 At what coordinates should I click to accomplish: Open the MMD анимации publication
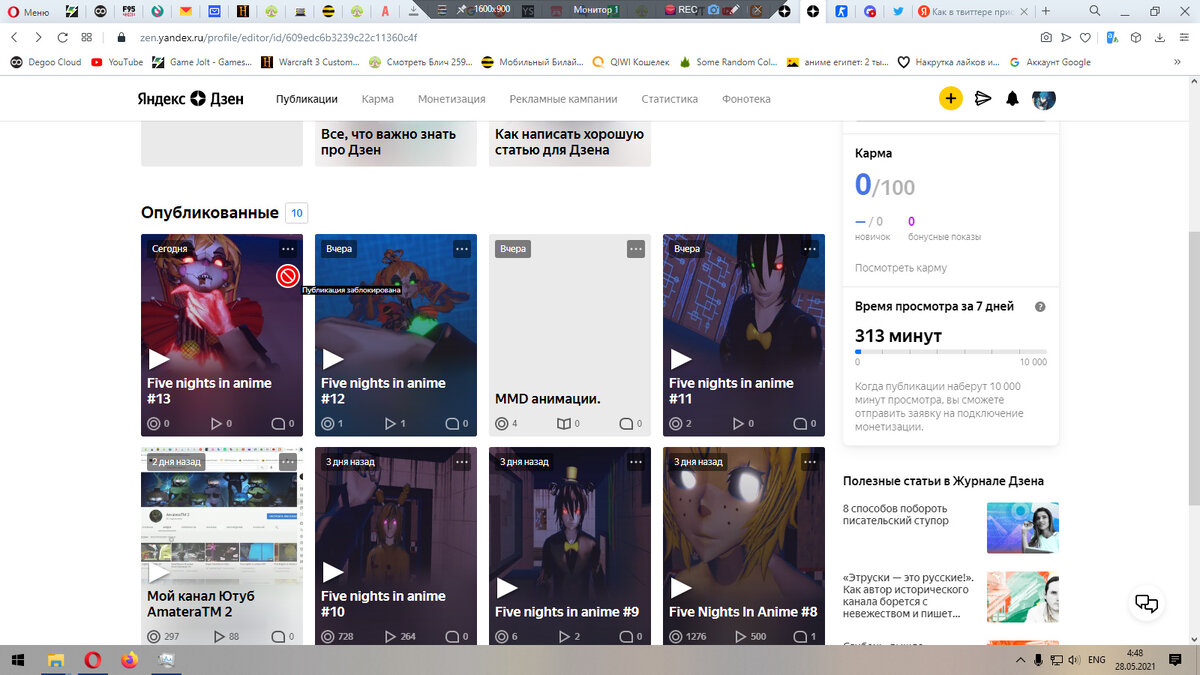click(570, 335)
